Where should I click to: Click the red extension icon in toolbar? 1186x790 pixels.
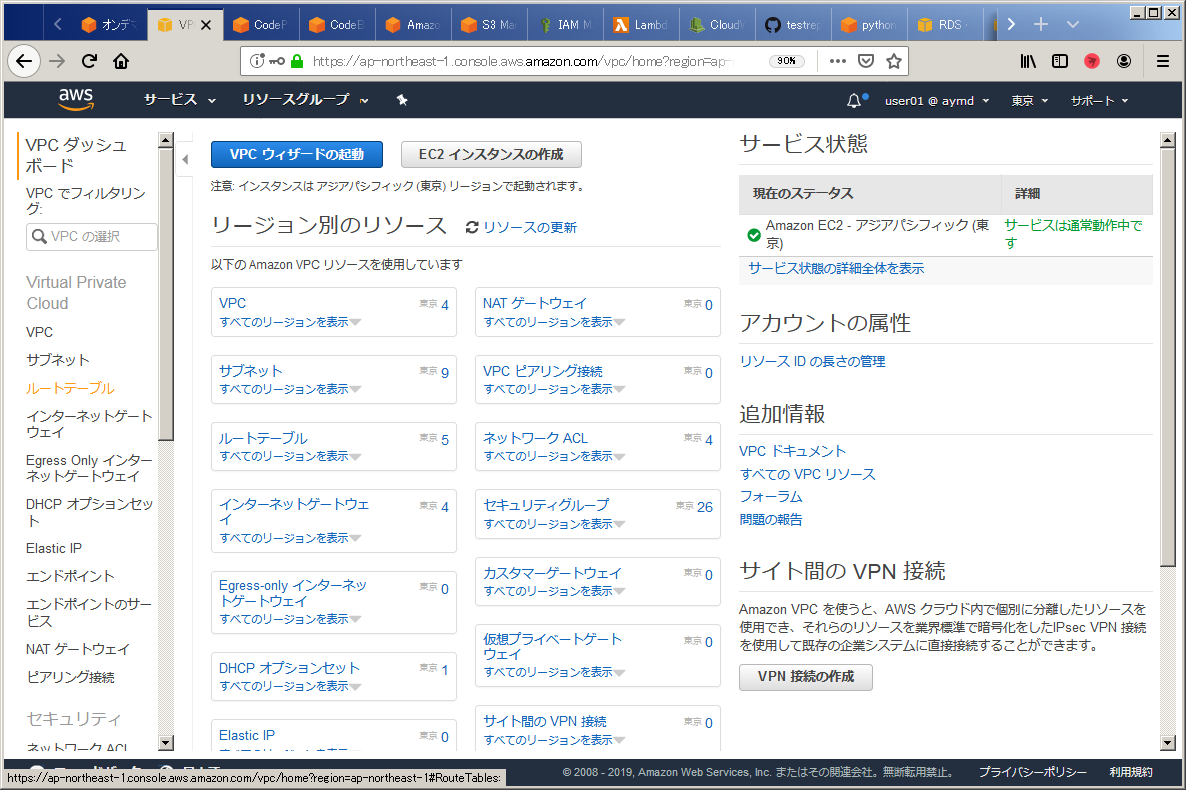pyautogui.click(x=1091, y=61)
